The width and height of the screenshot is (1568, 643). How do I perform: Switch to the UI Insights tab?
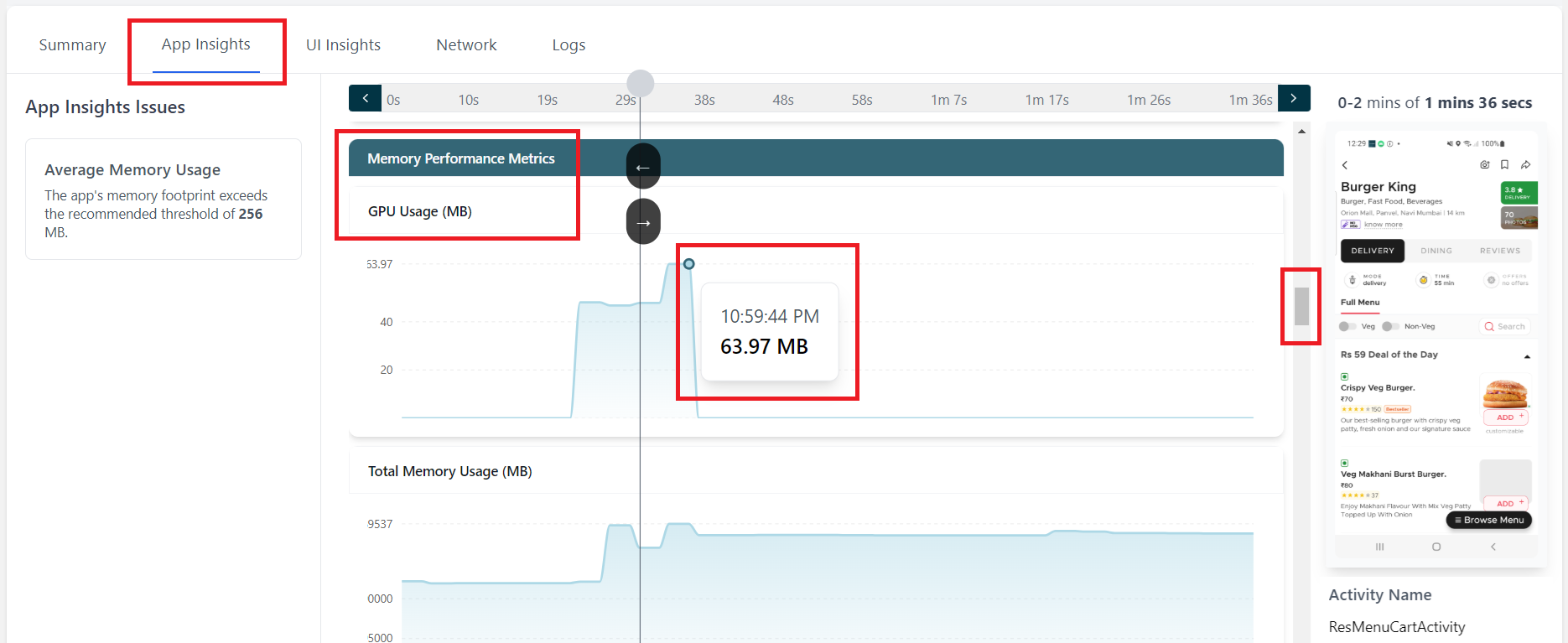[x=343, y=45]
